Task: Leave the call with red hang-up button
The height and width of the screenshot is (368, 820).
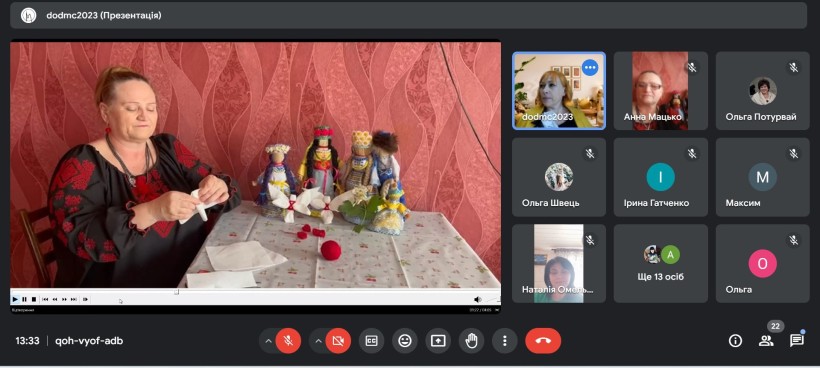Action: tap(543, 341)
